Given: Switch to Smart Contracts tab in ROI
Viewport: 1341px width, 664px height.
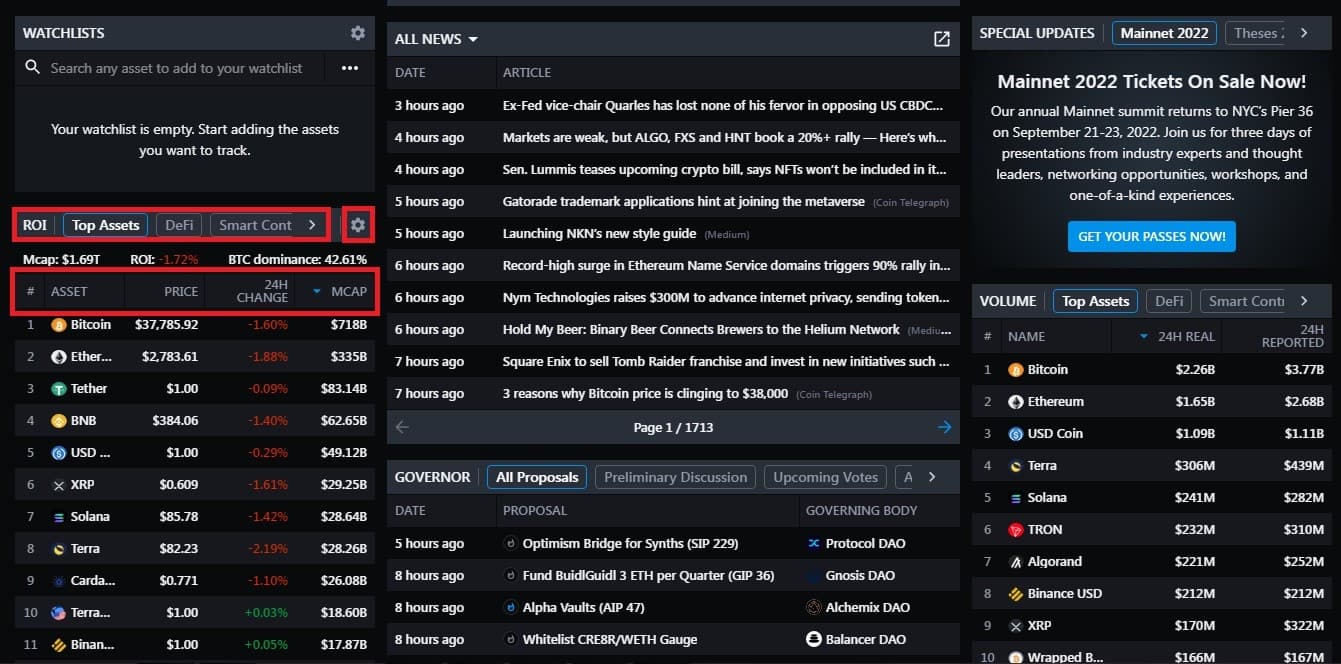Looking at the screenshot, I should (255, 225).
